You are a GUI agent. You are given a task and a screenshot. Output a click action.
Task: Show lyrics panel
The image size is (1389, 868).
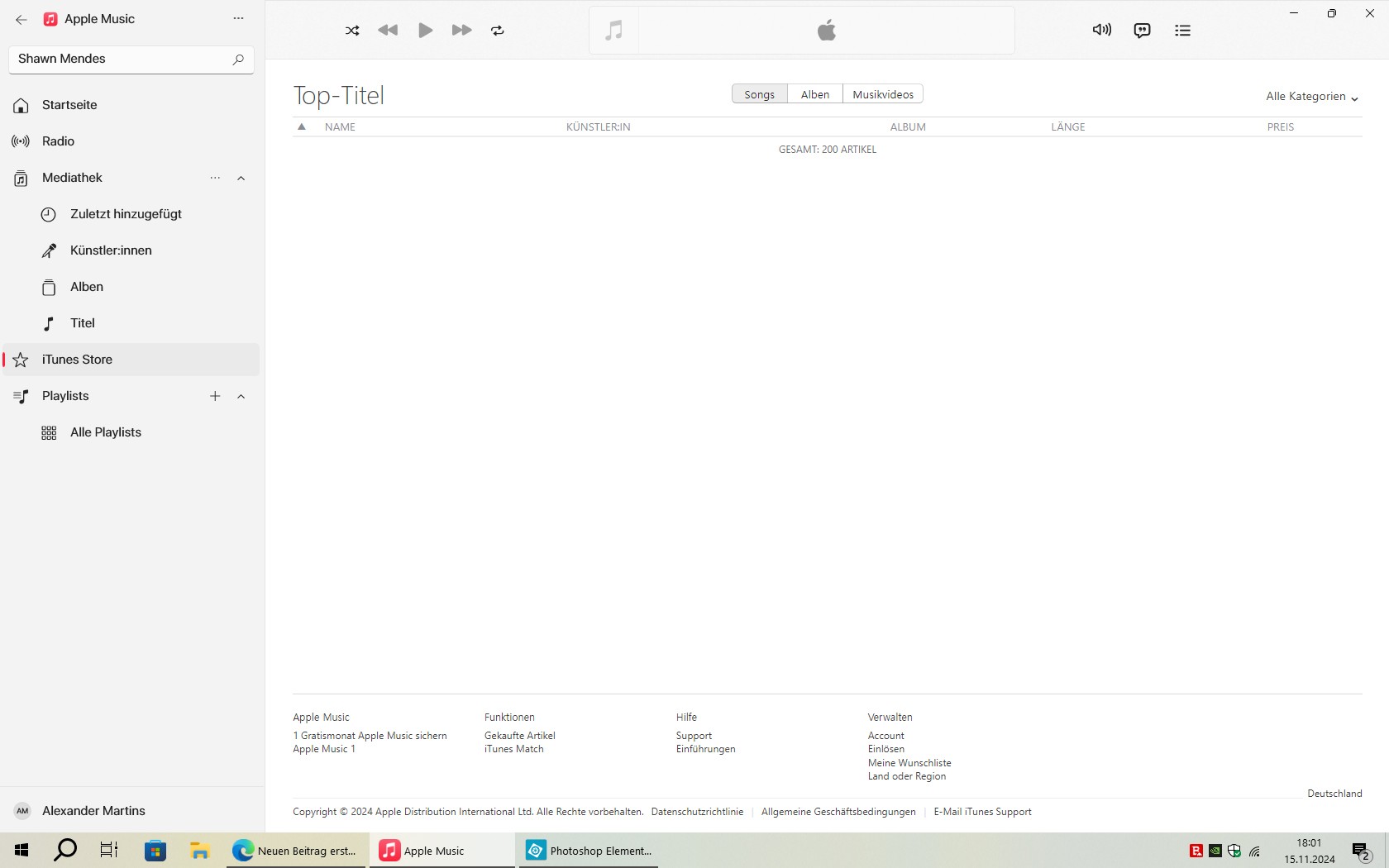point(1142,31)
